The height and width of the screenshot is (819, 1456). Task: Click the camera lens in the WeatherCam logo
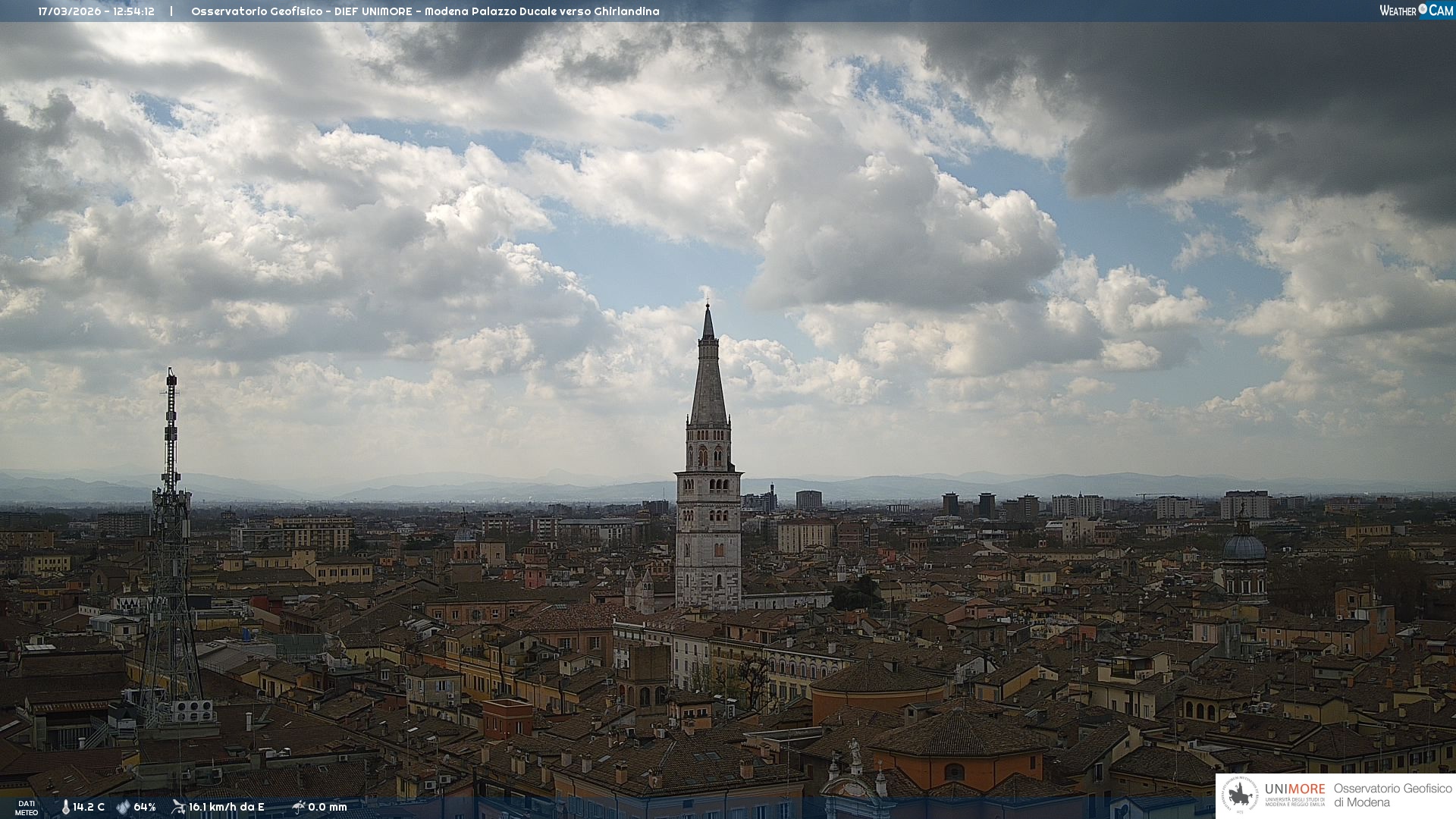tap(1423, 9)
